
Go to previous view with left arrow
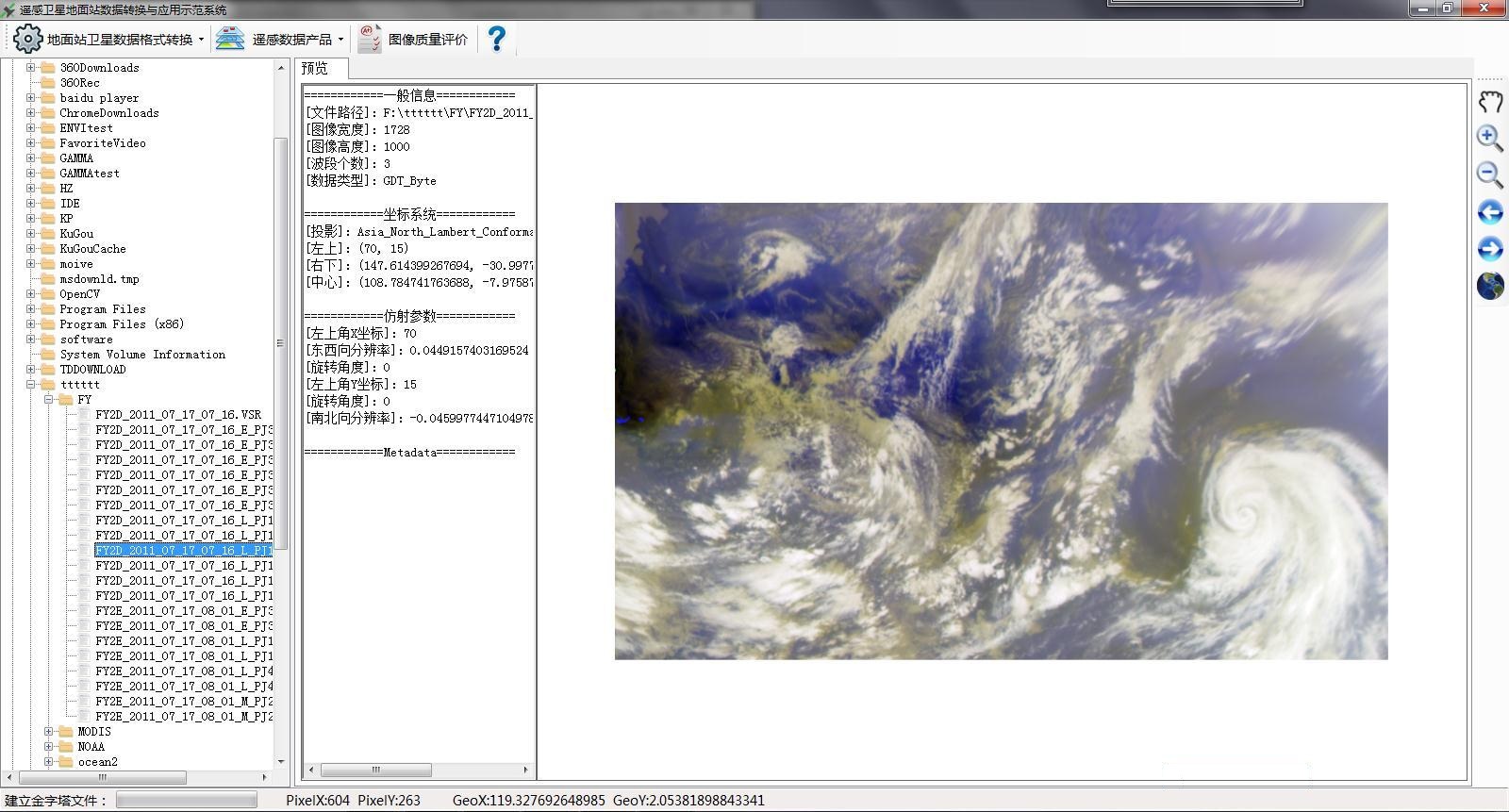click(1490, 212)
